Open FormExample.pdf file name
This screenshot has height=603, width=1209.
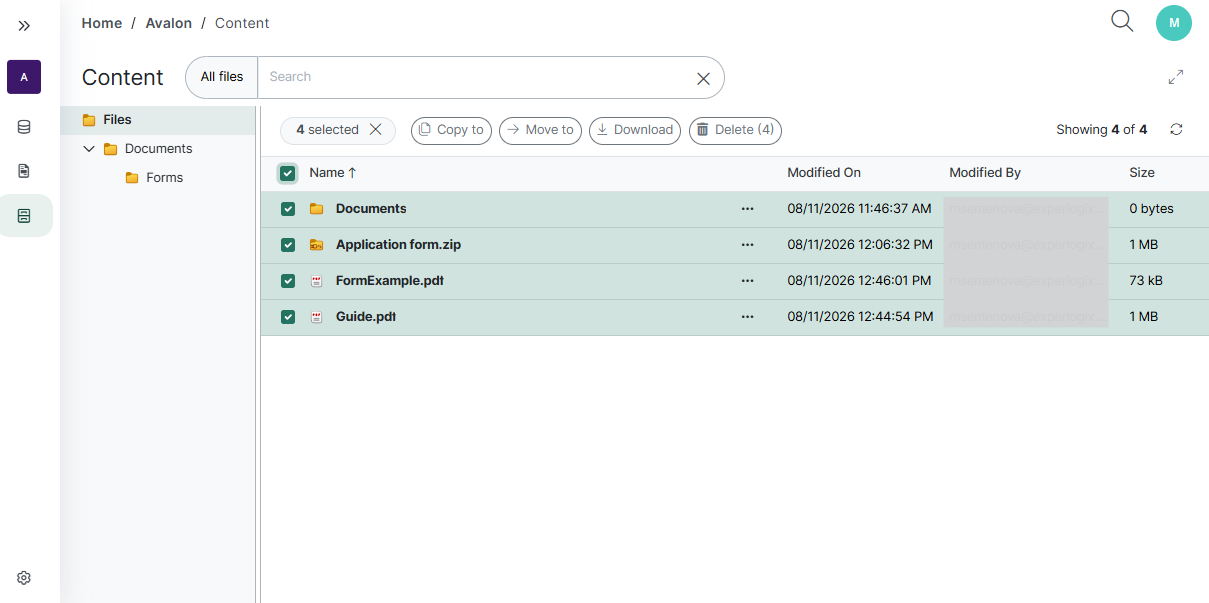[389, 281]
